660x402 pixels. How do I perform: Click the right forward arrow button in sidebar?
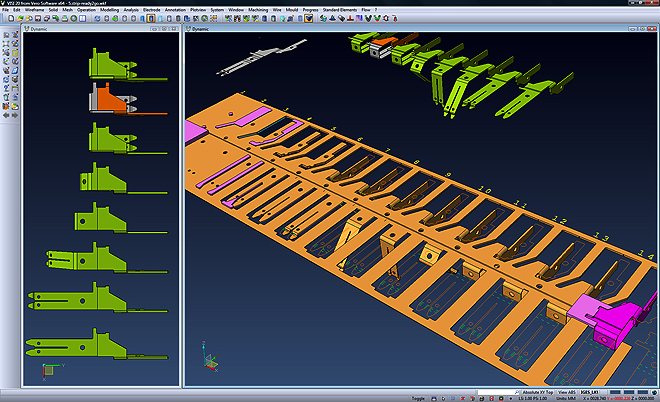(15, 115)
